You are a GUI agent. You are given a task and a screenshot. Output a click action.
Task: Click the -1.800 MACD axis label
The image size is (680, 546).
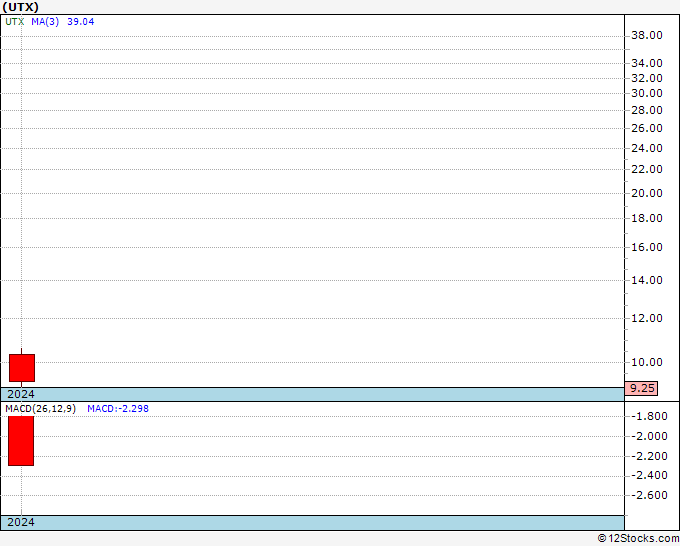tap(649, 416)
